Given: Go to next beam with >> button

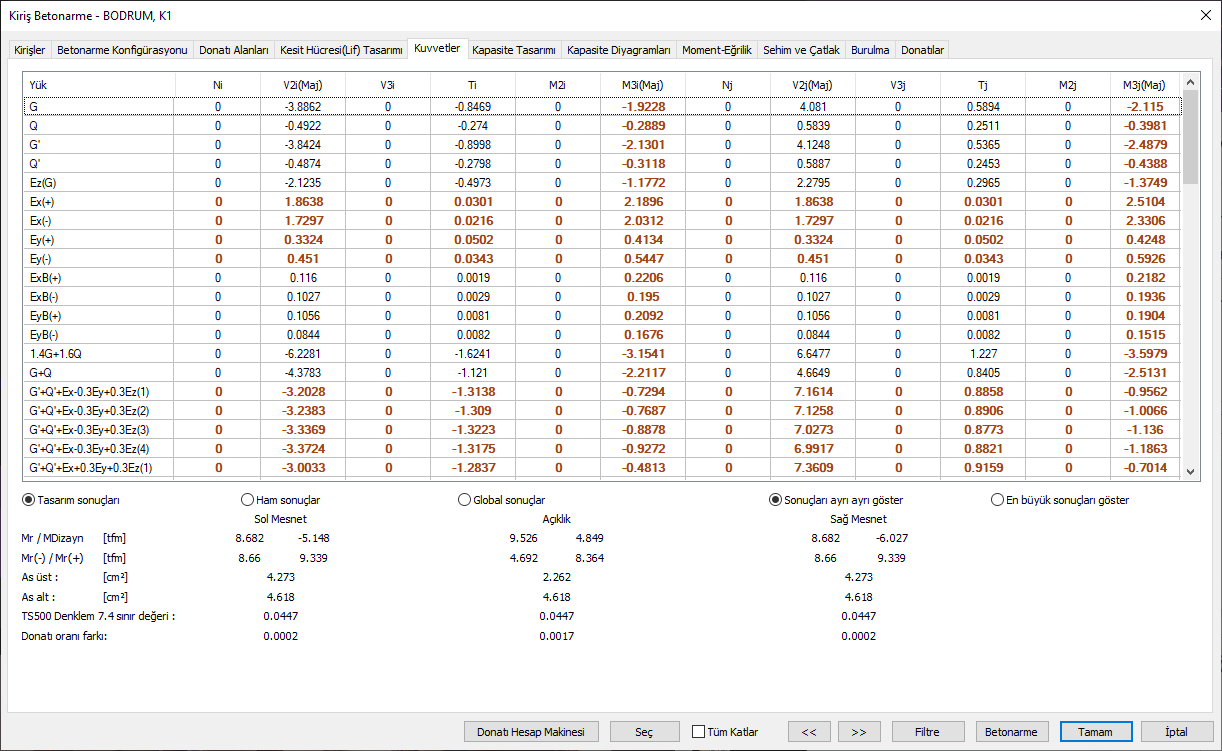Looking at the screenshot, I should (859, 732).
